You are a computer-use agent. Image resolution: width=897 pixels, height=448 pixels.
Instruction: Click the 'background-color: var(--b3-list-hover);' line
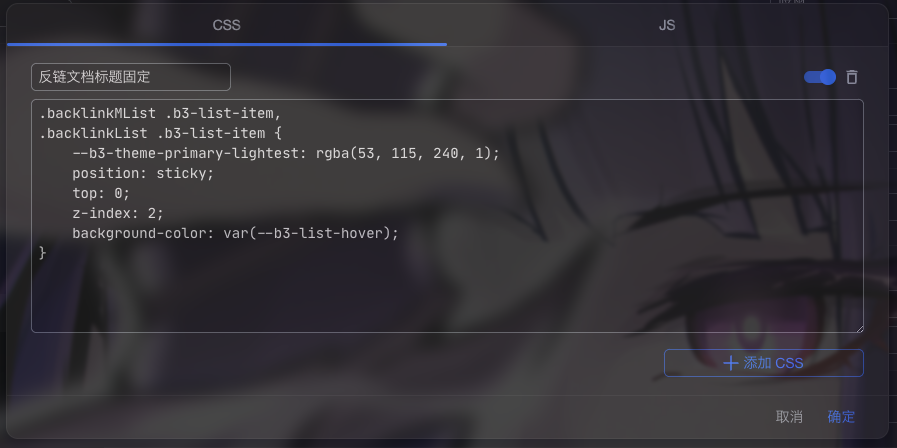235,233
